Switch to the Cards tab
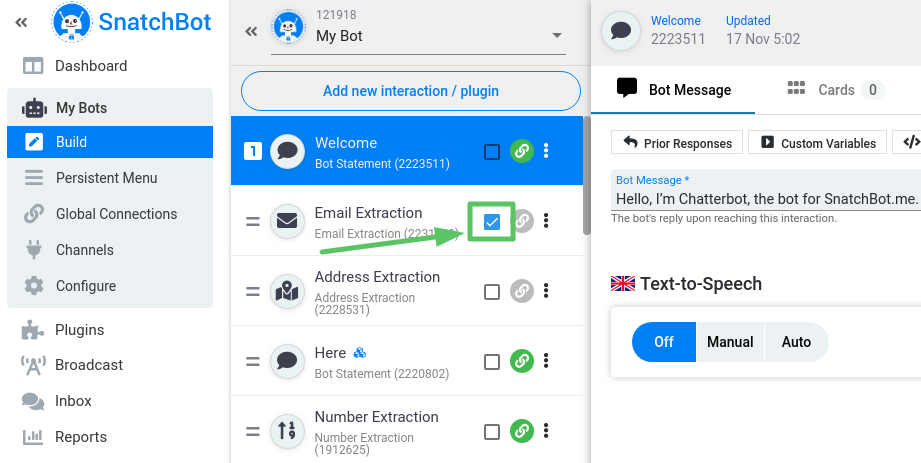The image size is (921, 463). 835,90
